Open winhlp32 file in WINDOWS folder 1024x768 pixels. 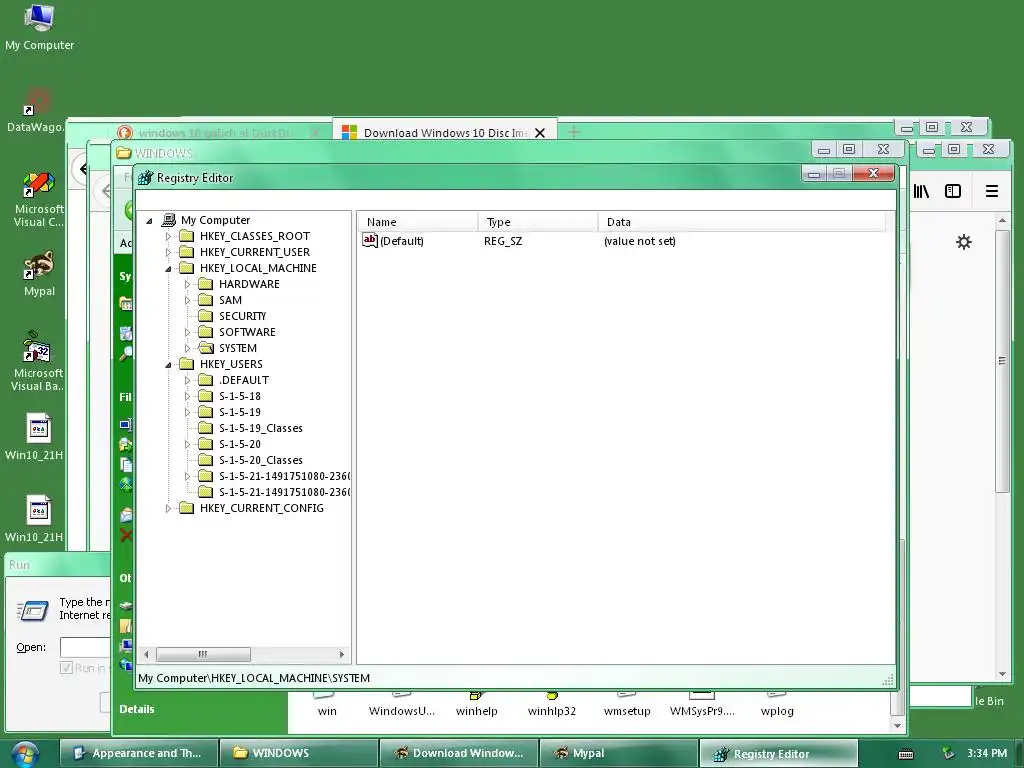point(552,705)
